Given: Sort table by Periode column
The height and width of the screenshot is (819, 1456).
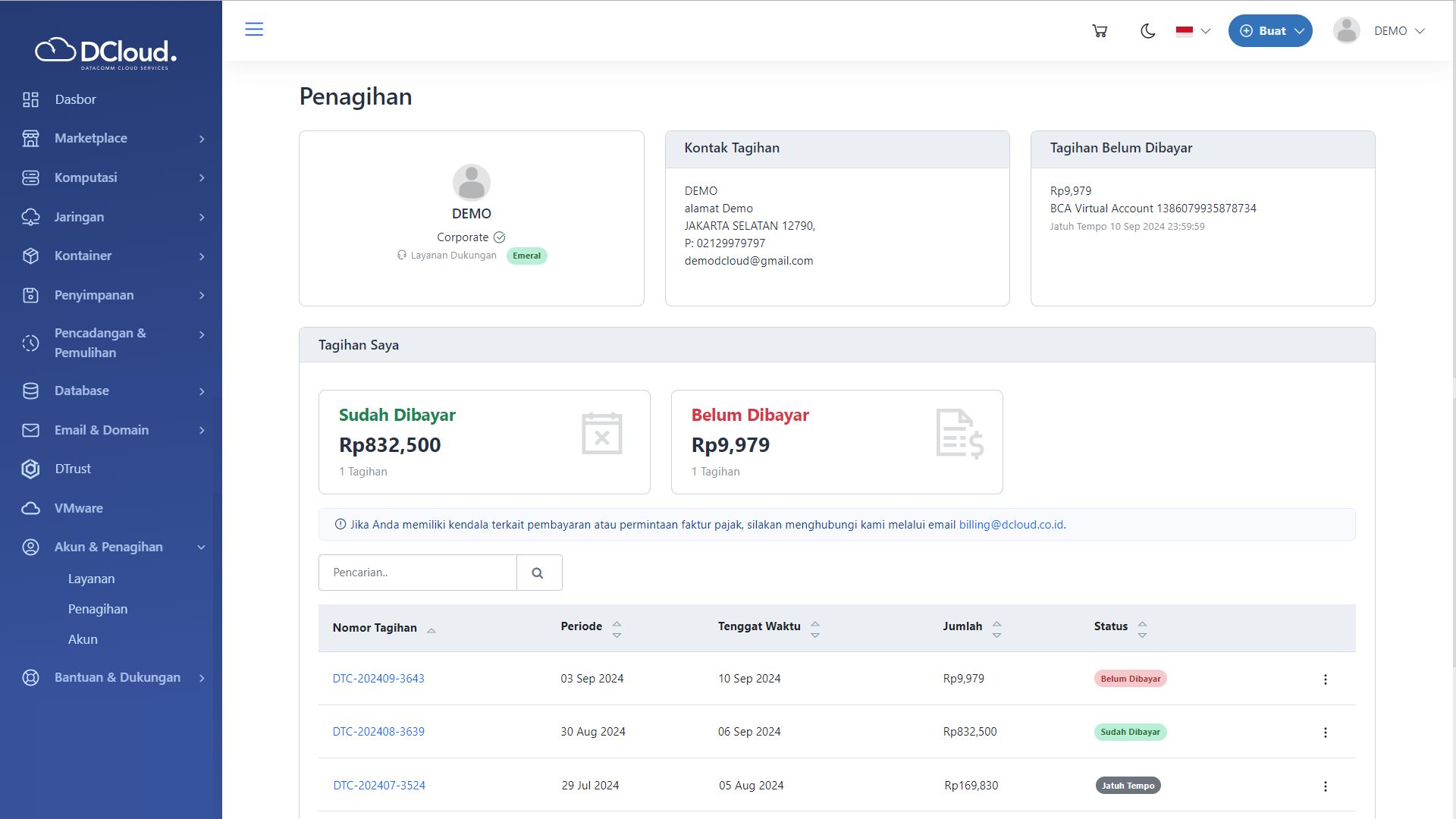Looking at the screenshot, I should [617, 629].
